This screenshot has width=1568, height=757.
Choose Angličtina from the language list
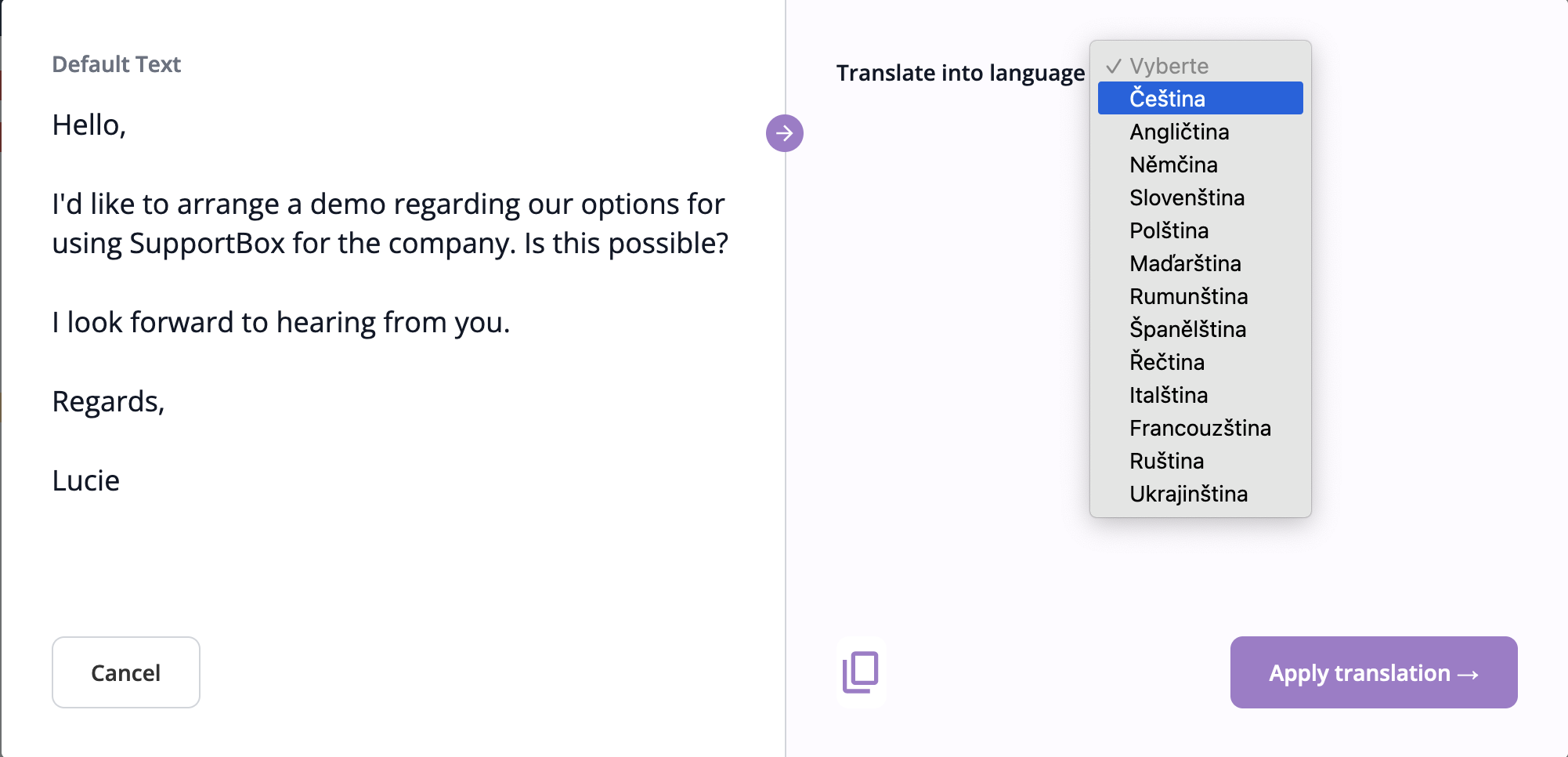tap(1179, 132)
